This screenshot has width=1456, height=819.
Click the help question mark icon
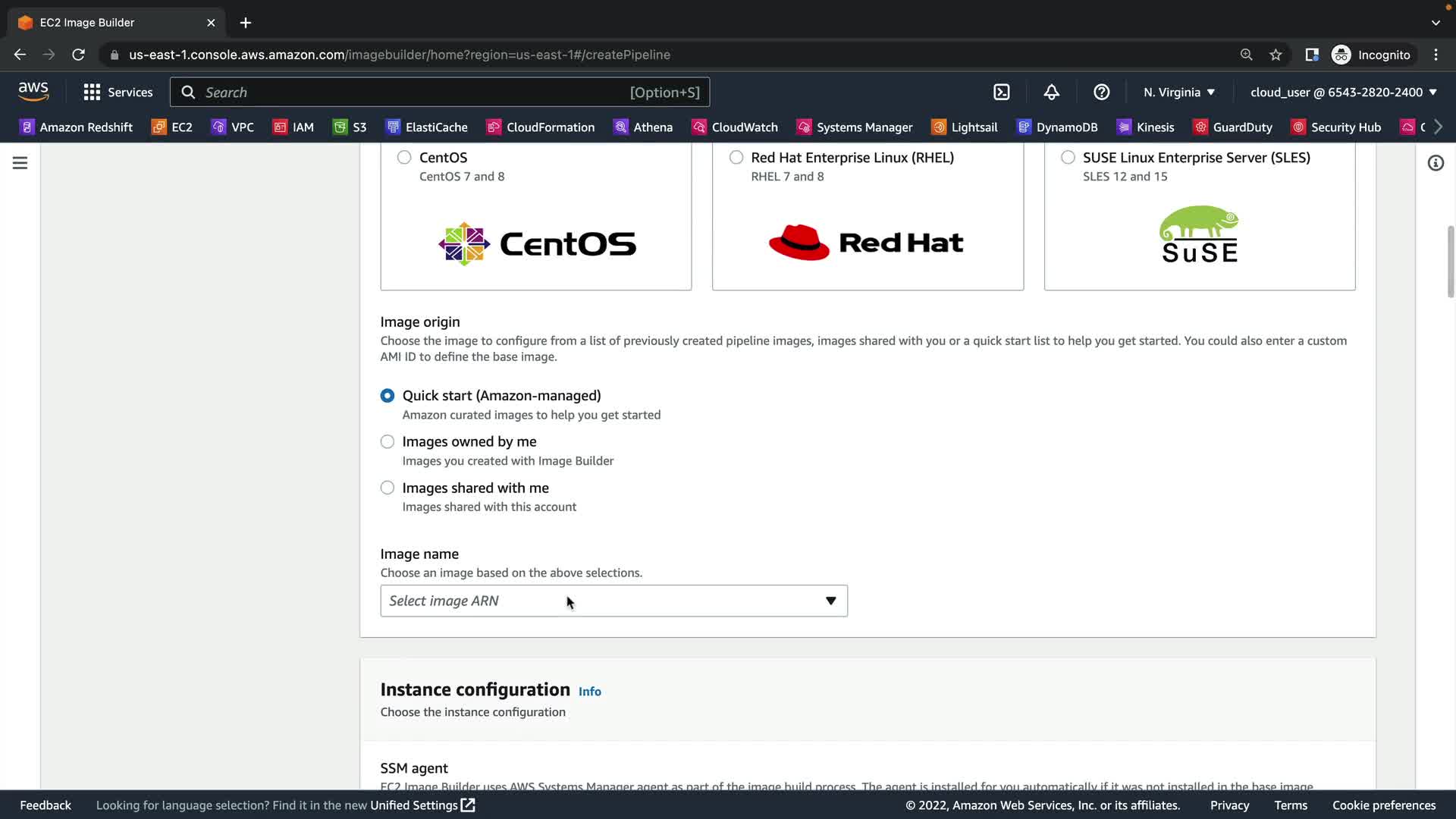pyautogui.click(x=1101, y=93)
